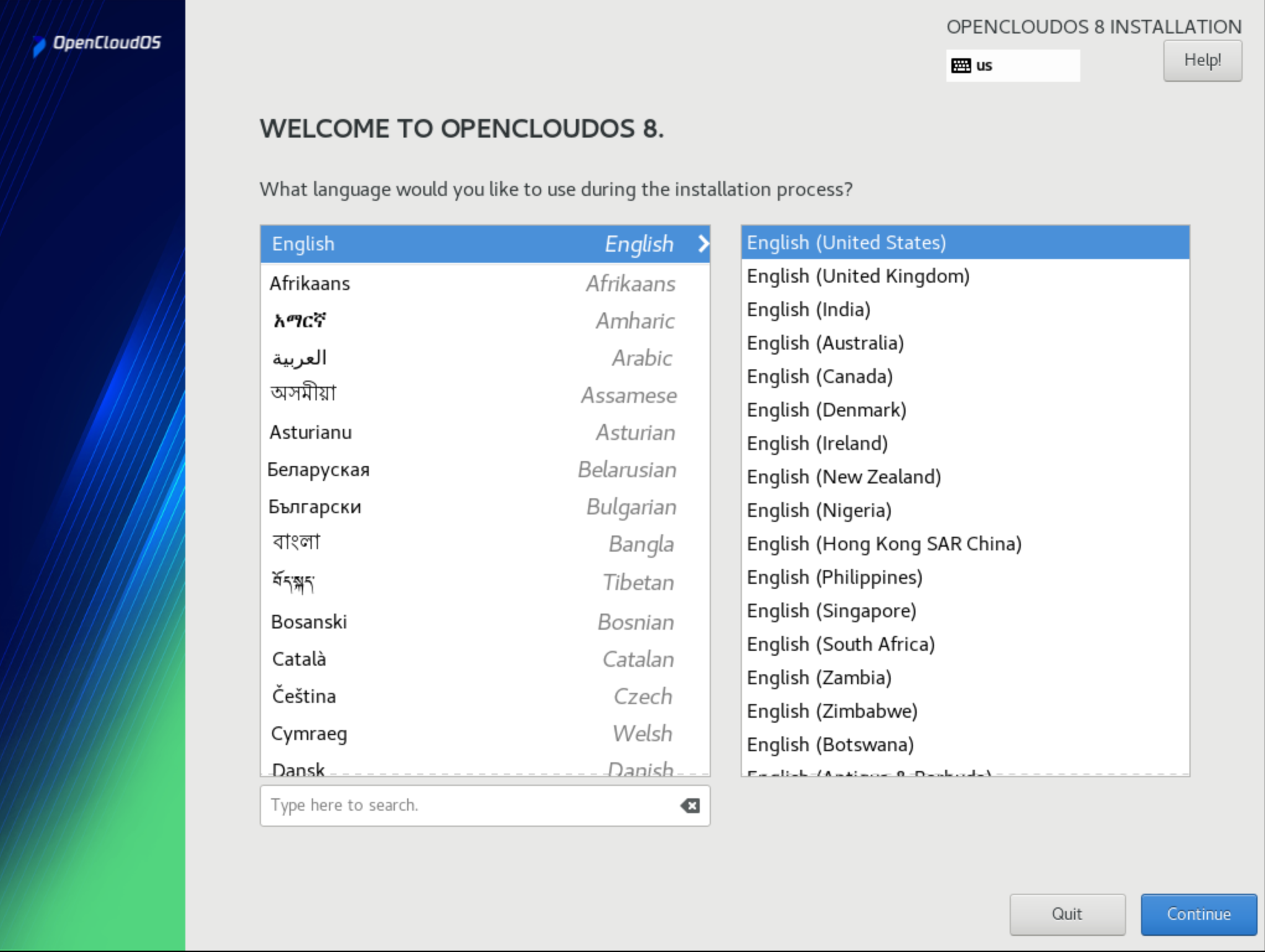The image size is (1265, 952).
Task: Click the keyboard layout icon next to us
Action: [x=961, y=65]
